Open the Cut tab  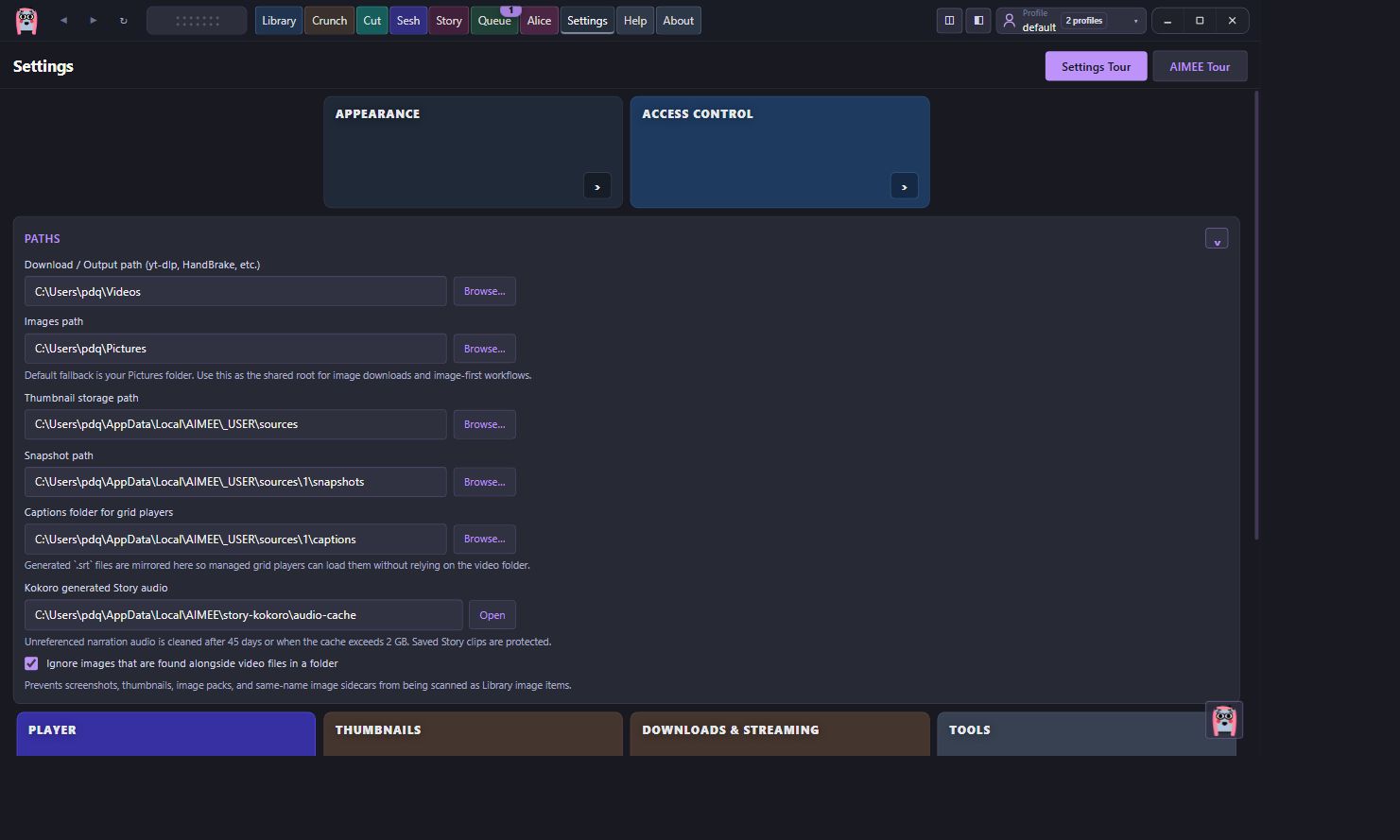[372, 21]
